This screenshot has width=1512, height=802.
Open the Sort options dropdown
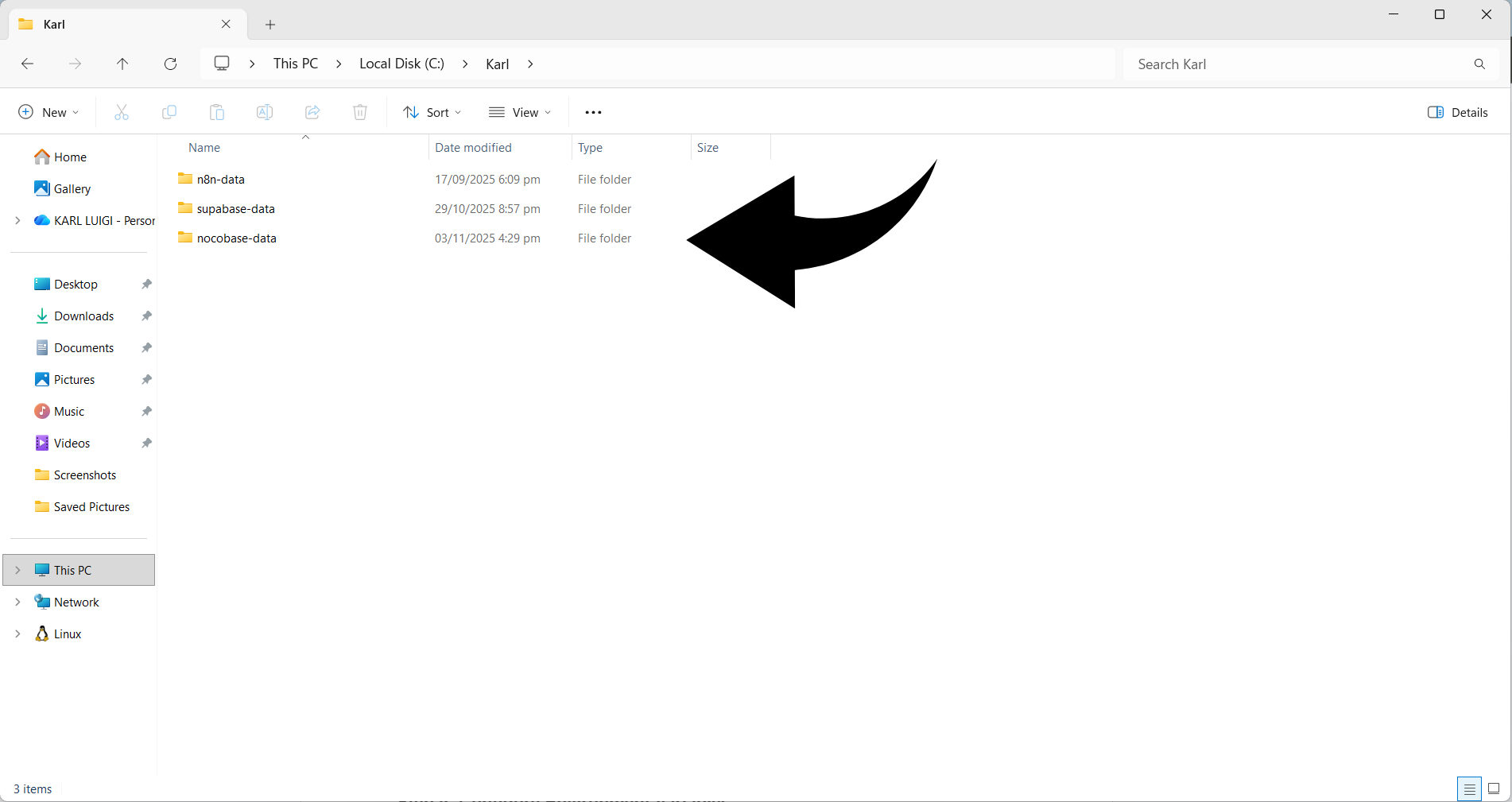coord(432,112)
